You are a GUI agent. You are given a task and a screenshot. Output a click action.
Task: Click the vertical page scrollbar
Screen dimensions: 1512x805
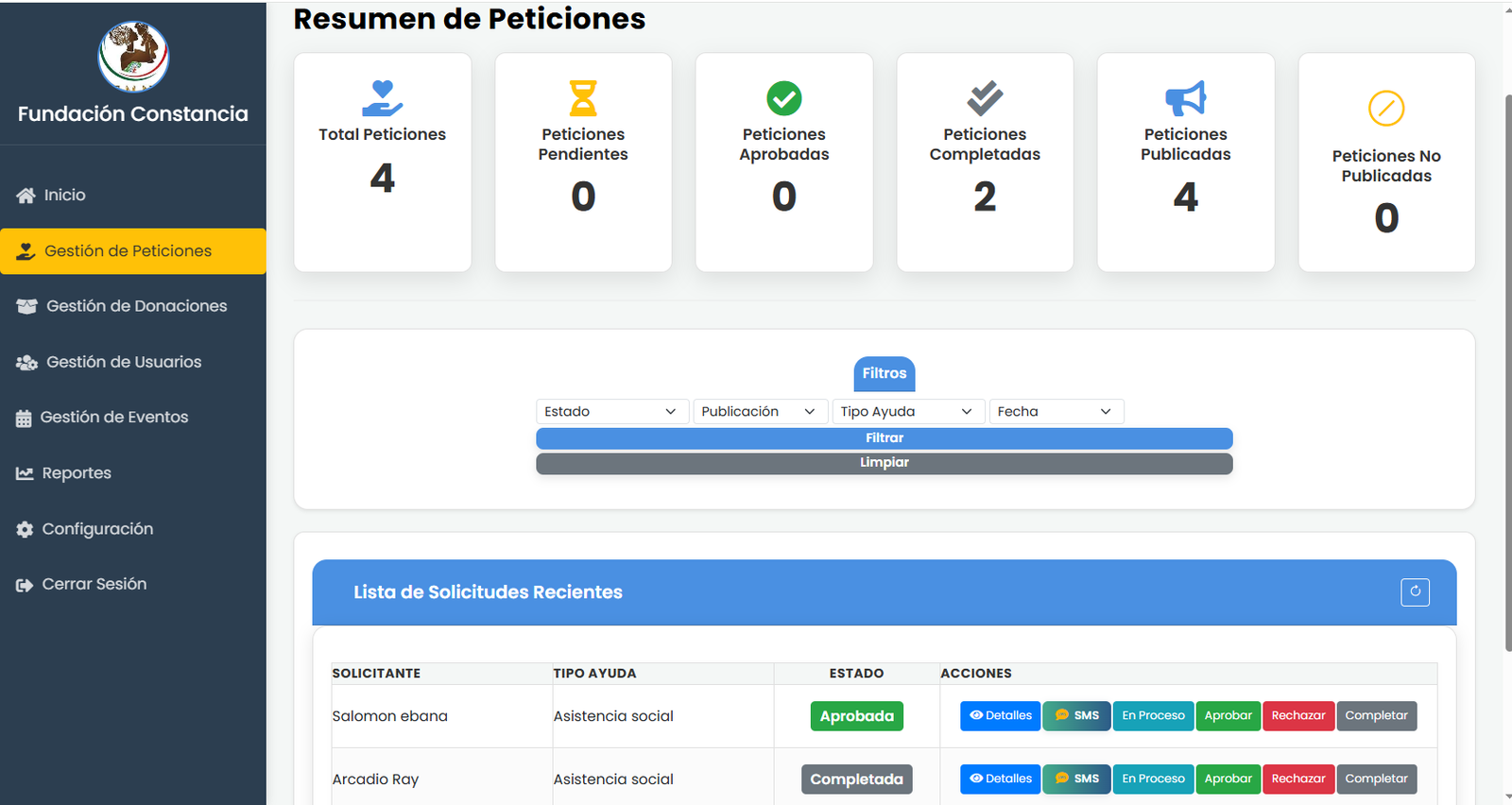[1507, 373]
